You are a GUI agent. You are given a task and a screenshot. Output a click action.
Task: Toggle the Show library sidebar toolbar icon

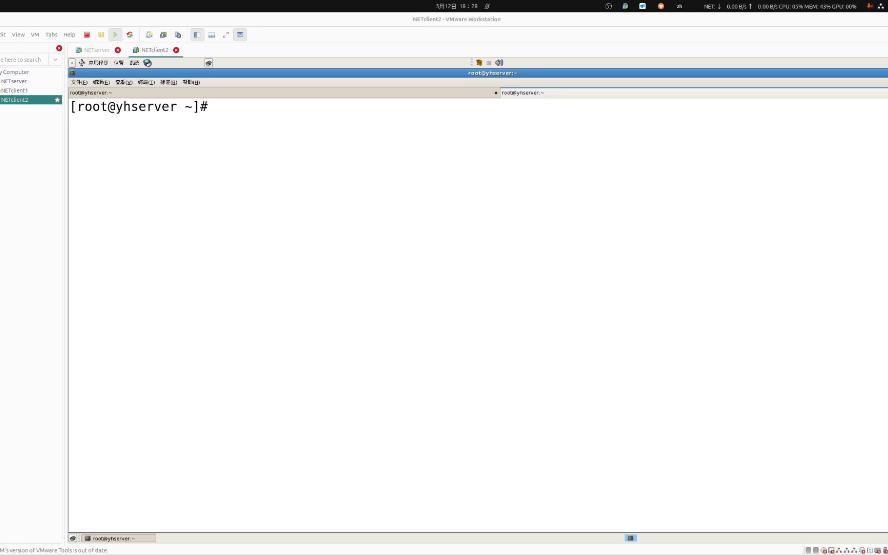pos(197,35)
